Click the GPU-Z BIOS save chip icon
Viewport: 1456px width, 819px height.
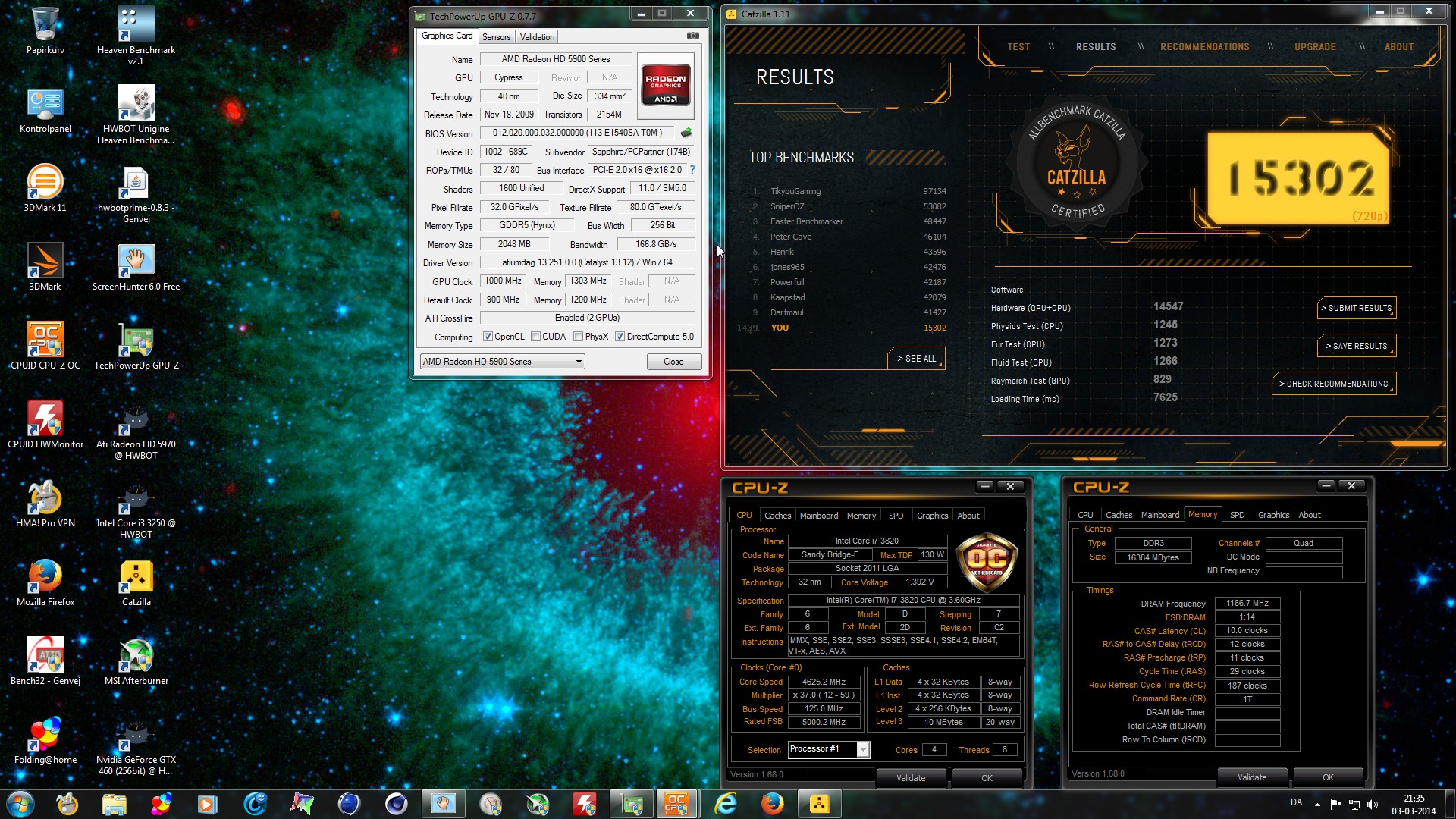(686, 133)
